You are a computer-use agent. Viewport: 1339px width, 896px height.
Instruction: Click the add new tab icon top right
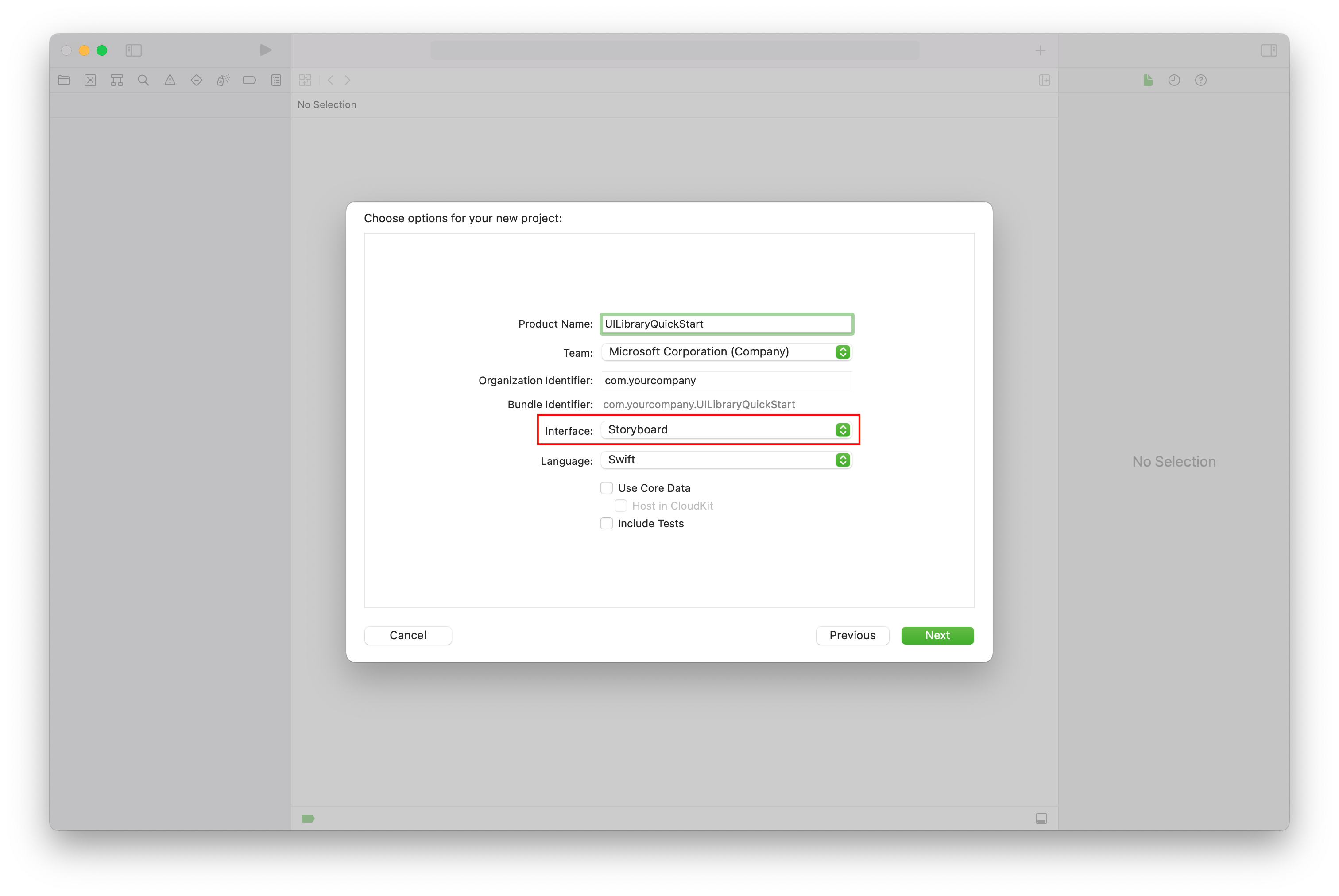point(1041,50)
